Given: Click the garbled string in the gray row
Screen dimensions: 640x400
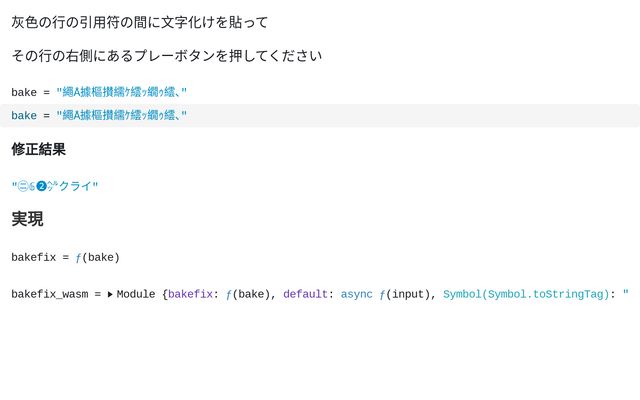Looking at the screenshot, I should (x=122, y=116).
